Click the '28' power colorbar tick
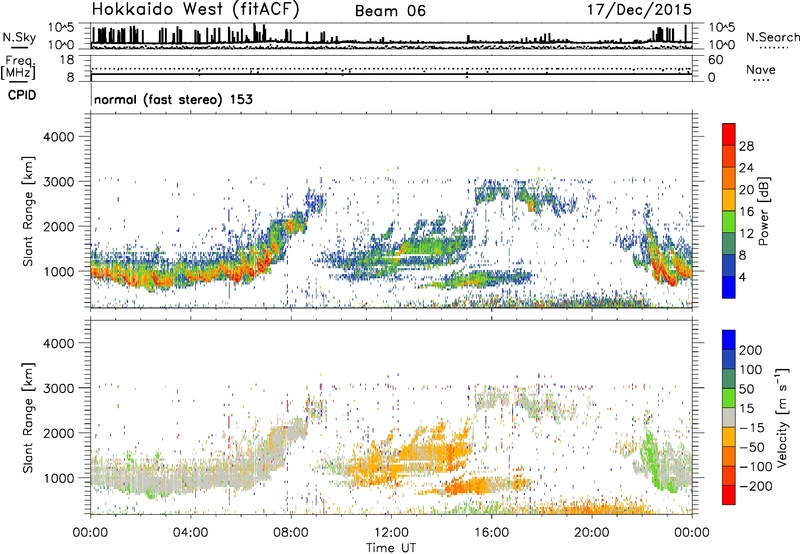This screenshot has width=800, height=554. [746, 146]
